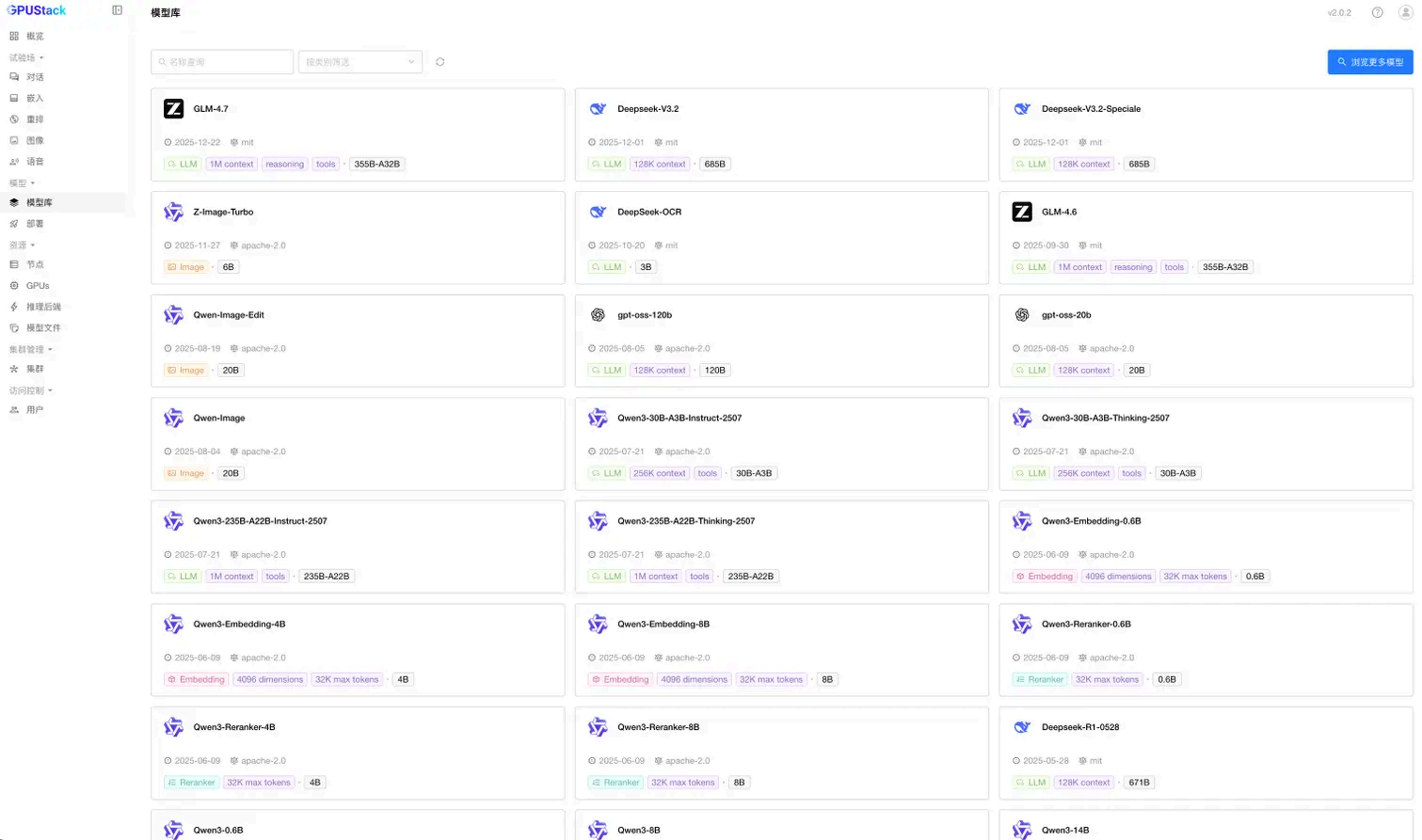Click the 图像 image icon in the sidebar
1422x840 pixels.
[x=14, y=140]
